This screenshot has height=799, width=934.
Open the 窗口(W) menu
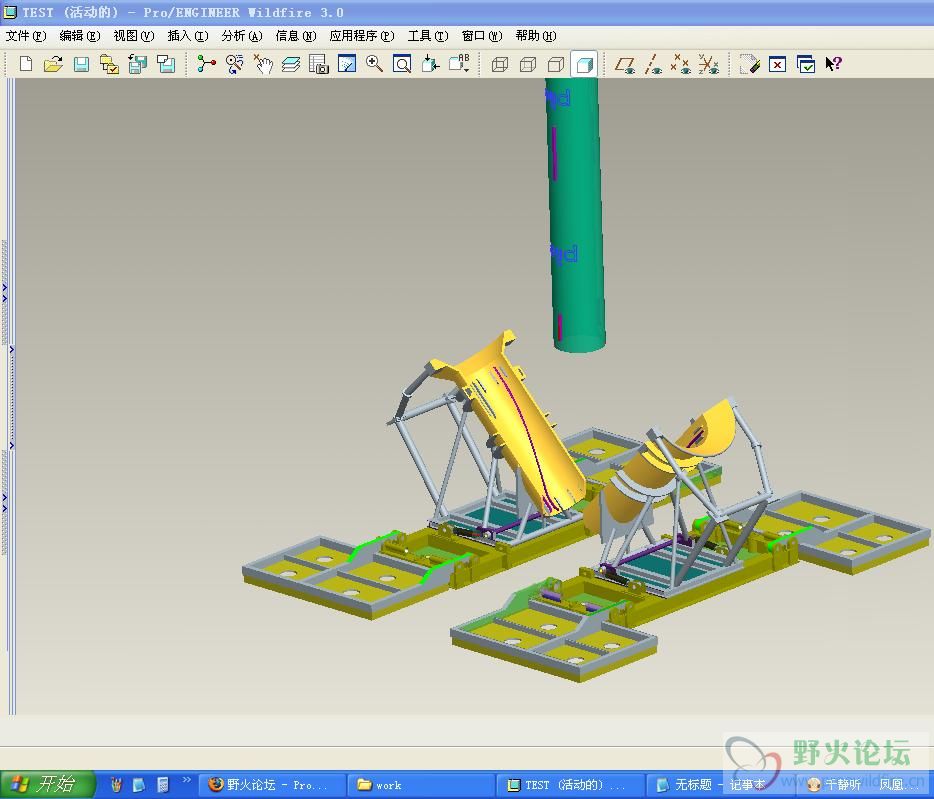[482, 36]
